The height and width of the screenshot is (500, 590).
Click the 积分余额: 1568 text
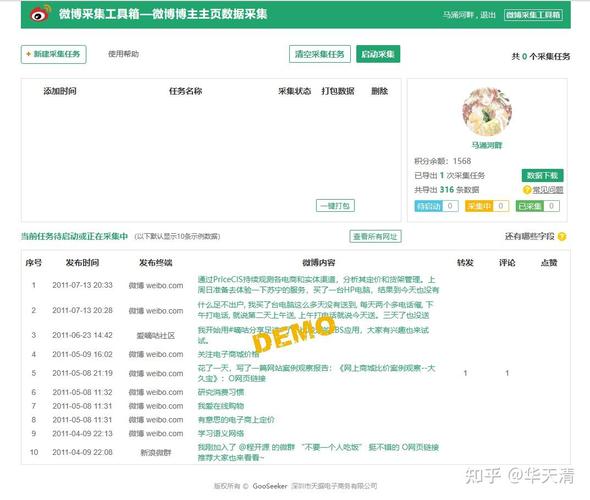pos(442,161)
